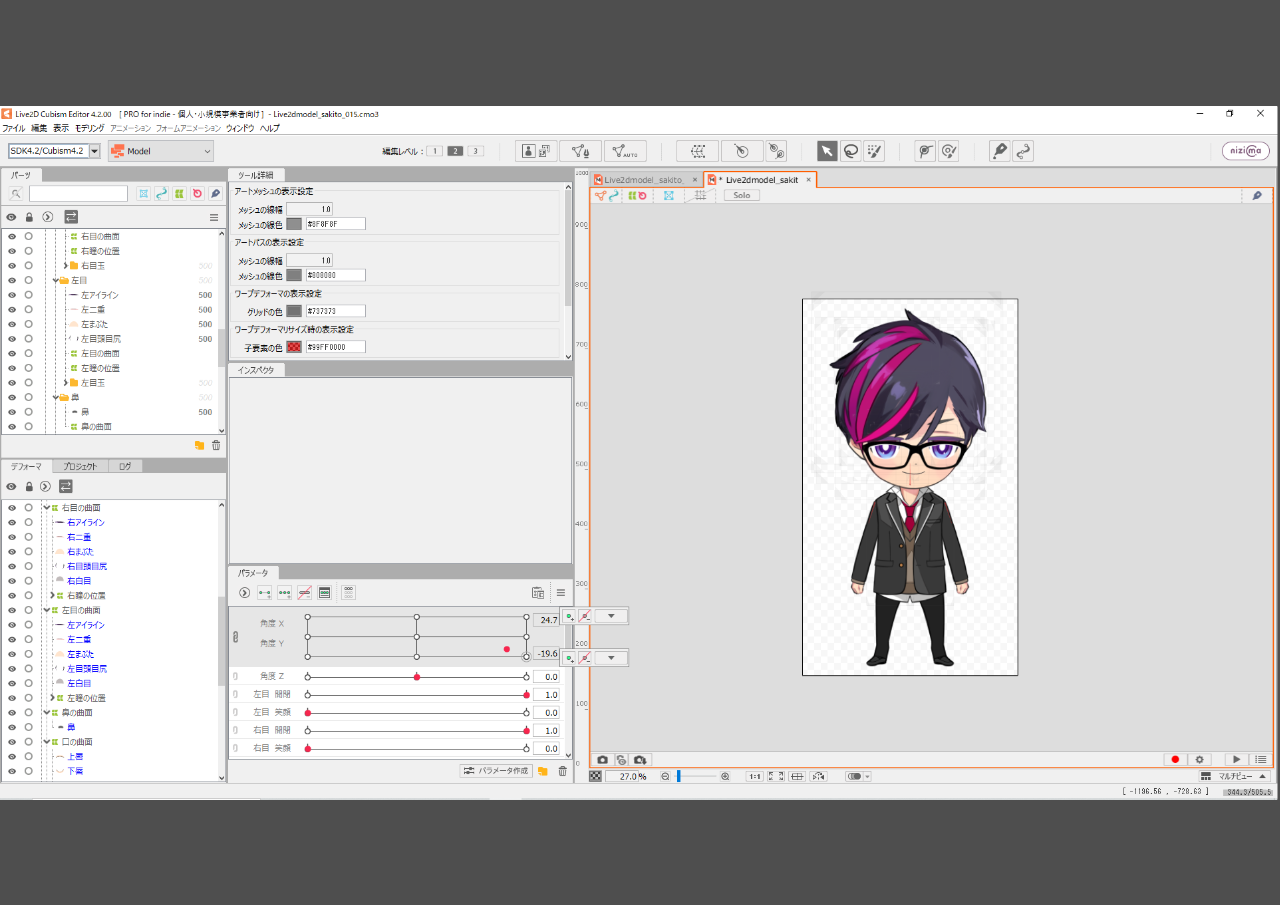
Task: Toggle visibility of 右アイライン deformer row
Action: 12,522
